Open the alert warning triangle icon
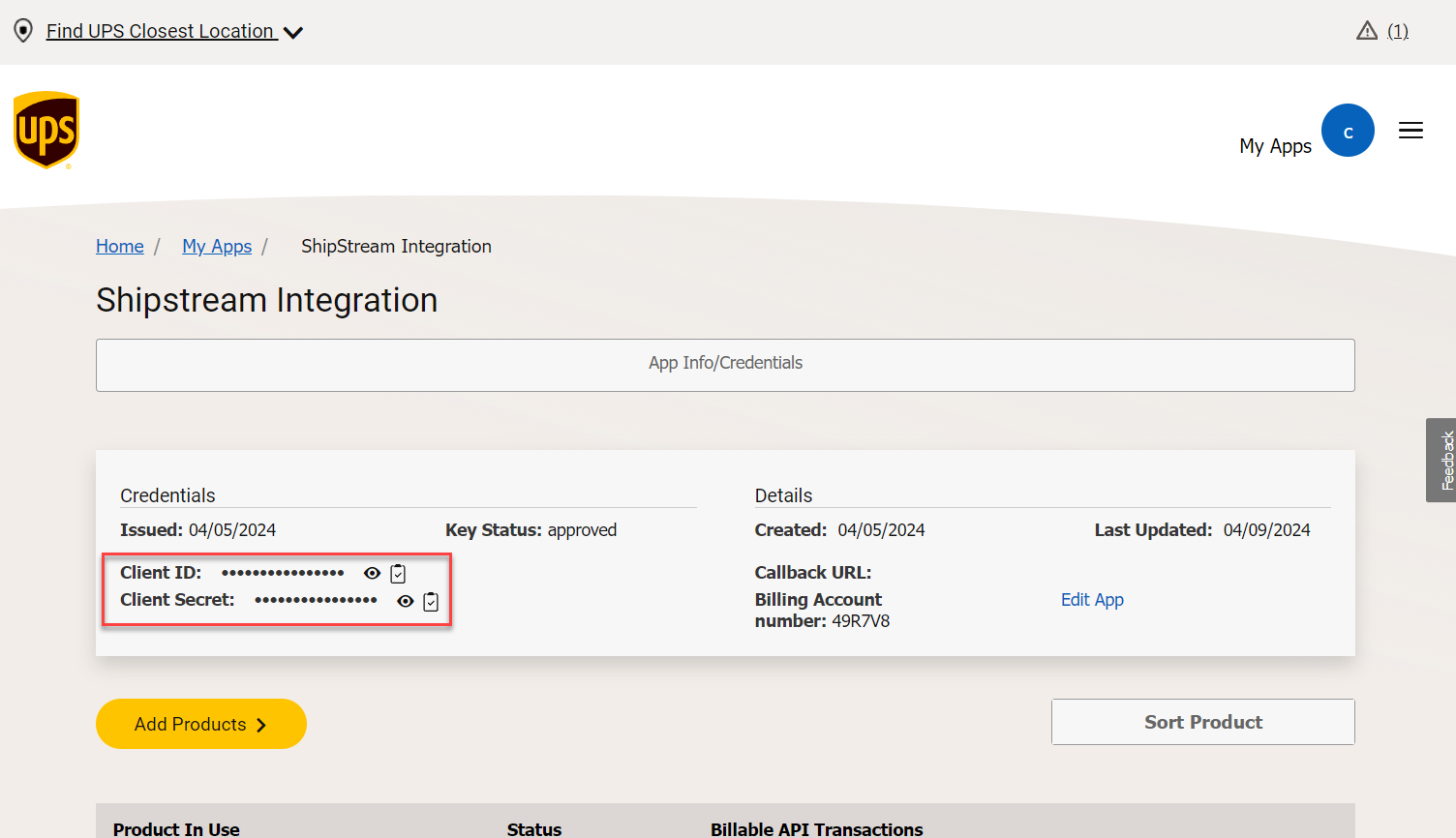The image size is (1456, 838). (1366, 31)
